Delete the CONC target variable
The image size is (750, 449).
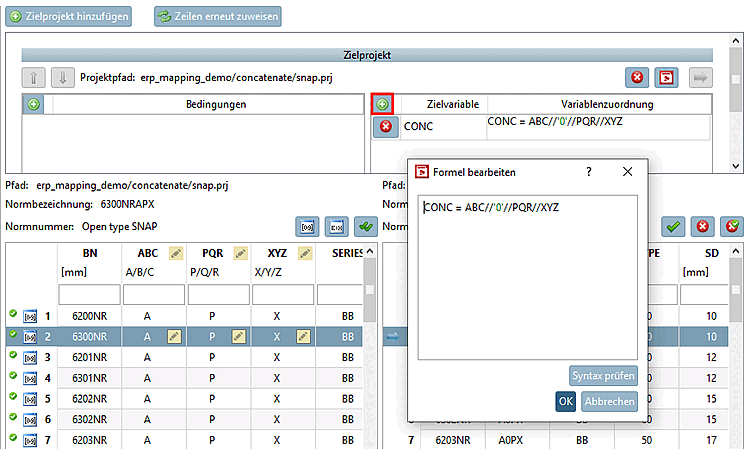[386, 126]
